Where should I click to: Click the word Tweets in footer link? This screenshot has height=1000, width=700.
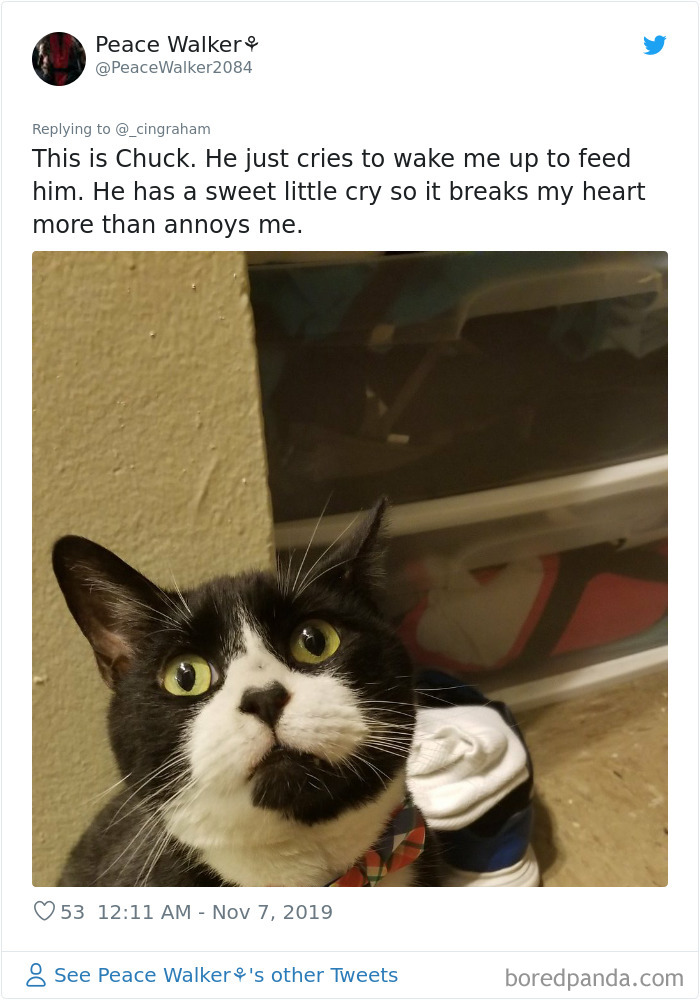[364, 975]
